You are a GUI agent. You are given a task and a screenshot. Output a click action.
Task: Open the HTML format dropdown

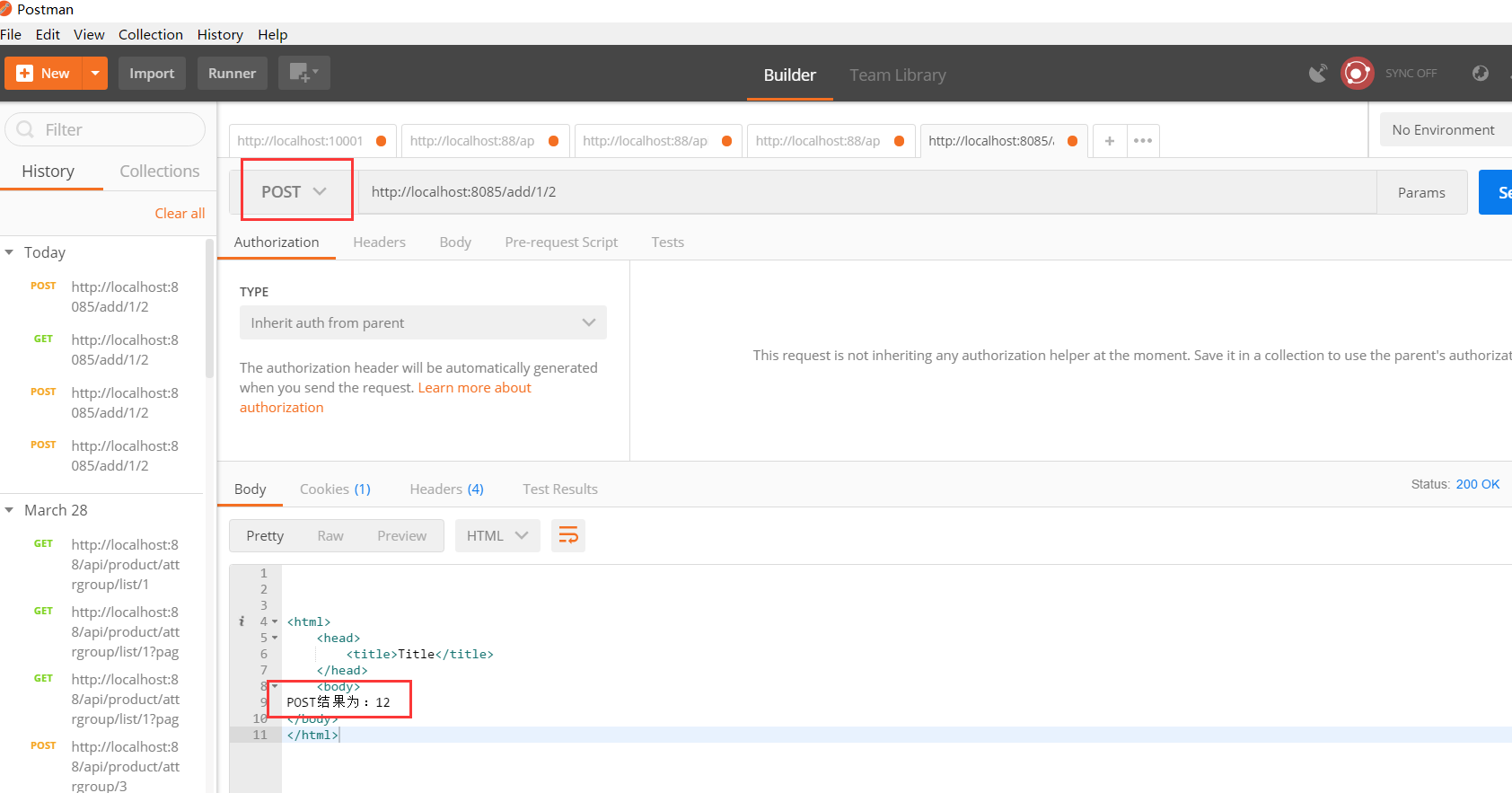click(x=497, y=535)
